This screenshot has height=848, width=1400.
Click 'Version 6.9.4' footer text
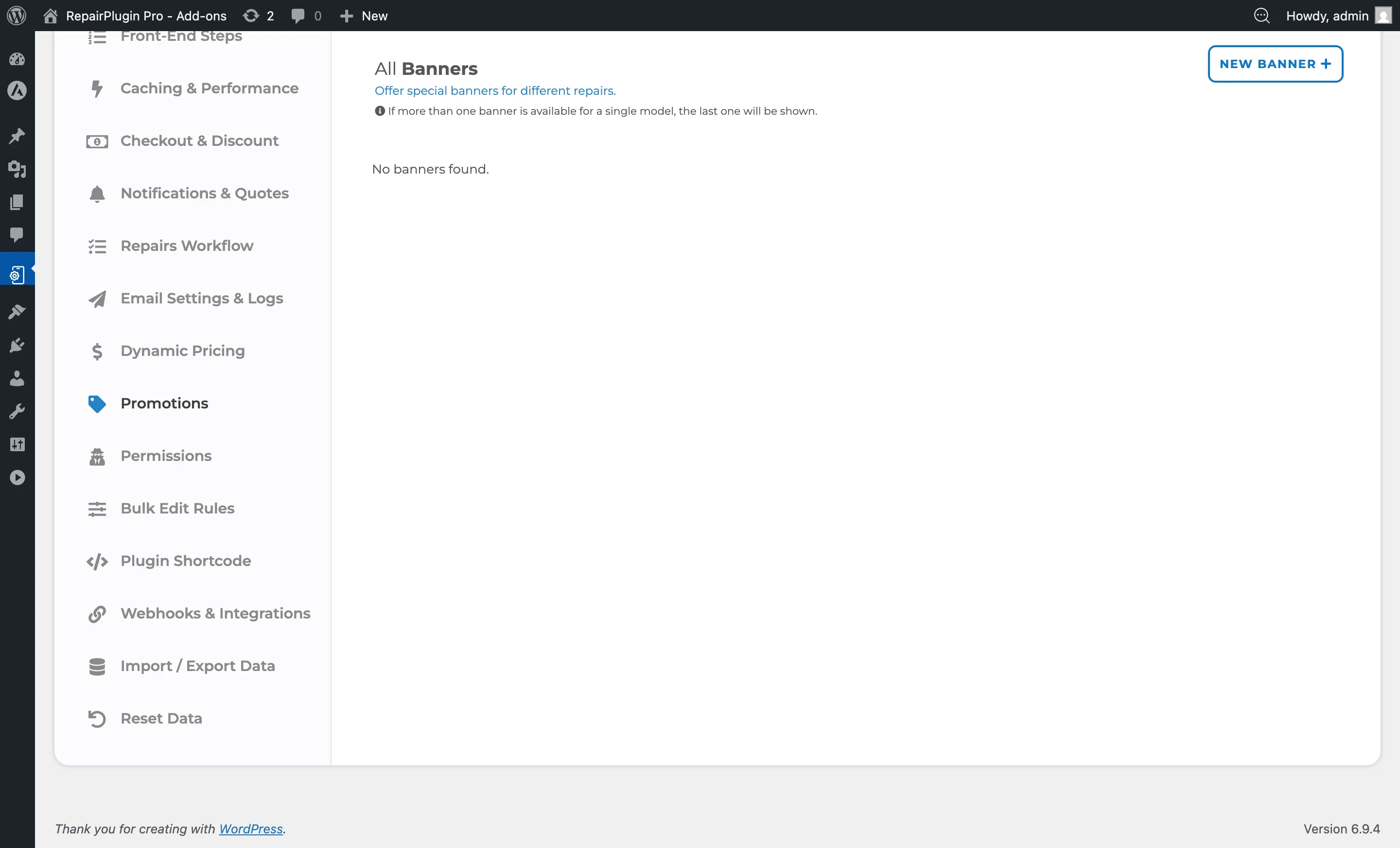[x=1342, y=829]
